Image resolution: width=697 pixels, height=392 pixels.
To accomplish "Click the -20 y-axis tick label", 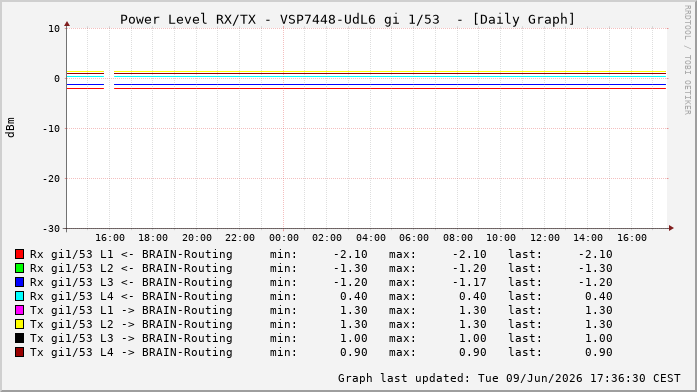I will (x=51, y=179).
